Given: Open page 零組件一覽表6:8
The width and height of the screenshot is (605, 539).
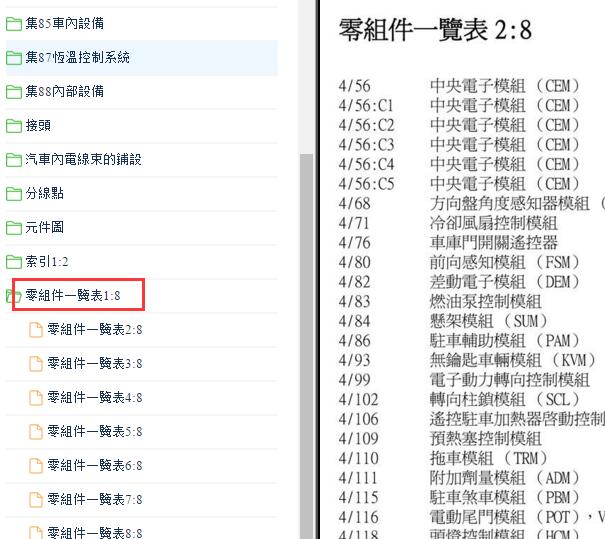Looking at the screenshot, I should point(95,465).
